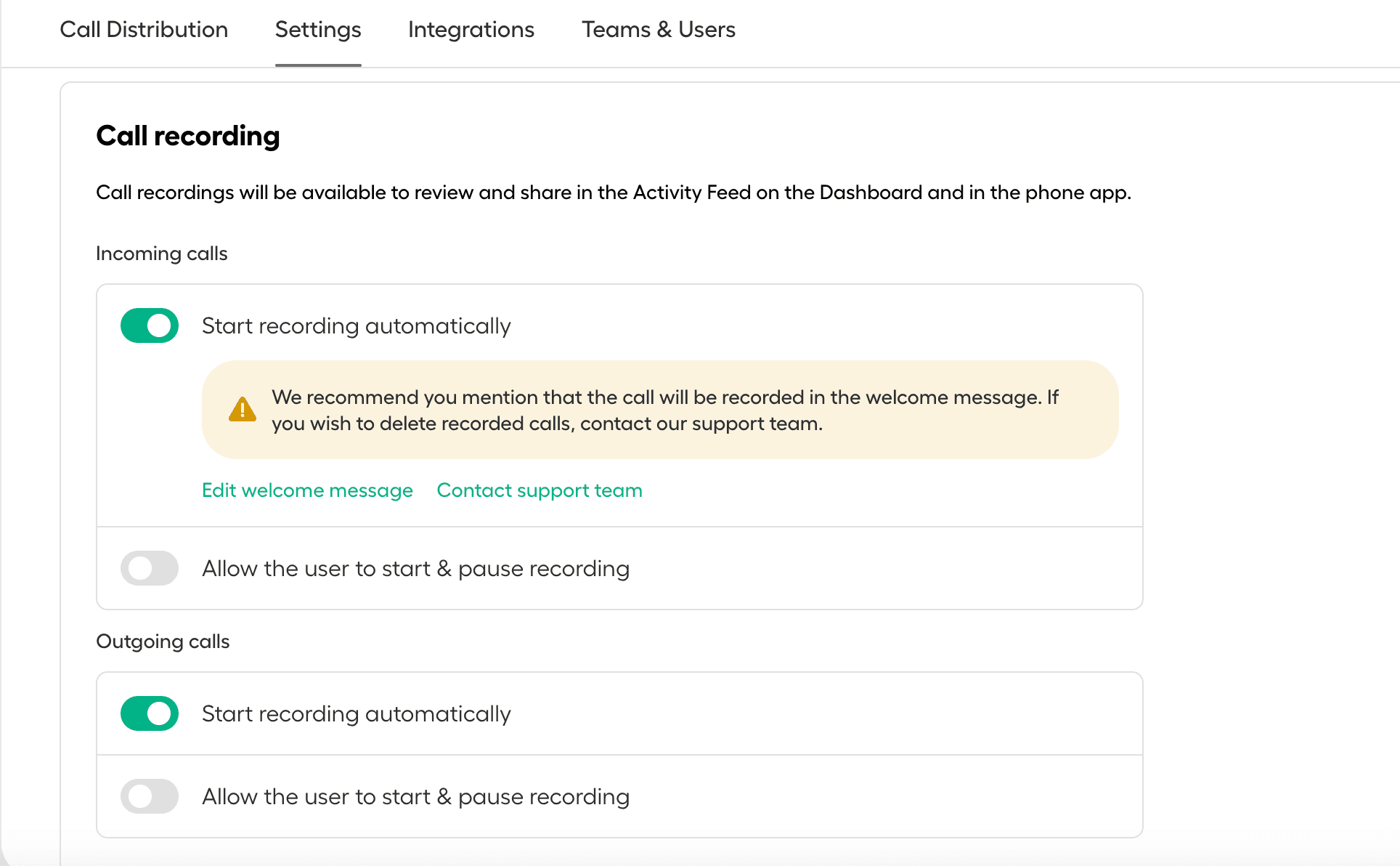Go to the Teams & Users tab
Screen dimensions: 1400x866
659,30
